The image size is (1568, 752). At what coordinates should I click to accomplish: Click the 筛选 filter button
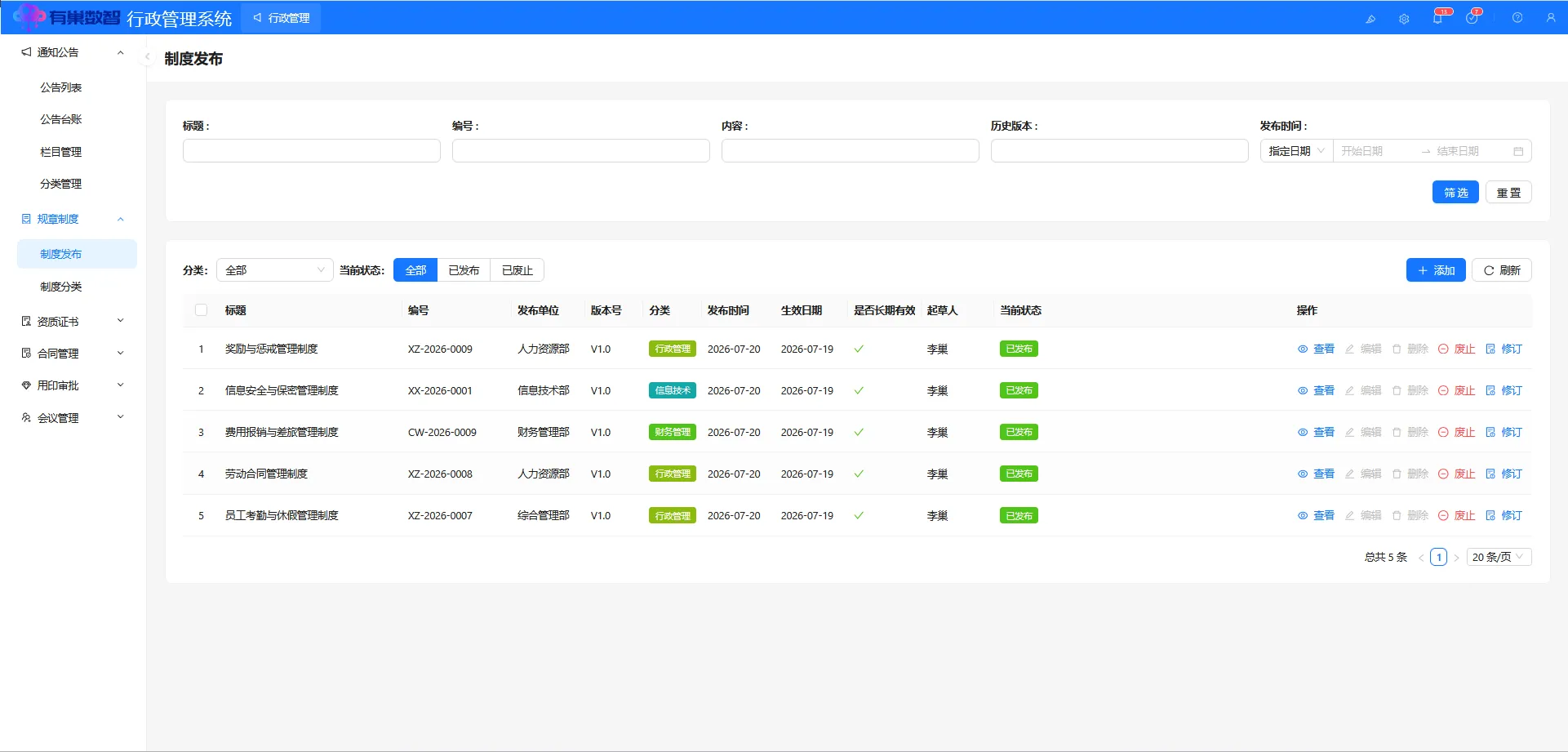1455,193
